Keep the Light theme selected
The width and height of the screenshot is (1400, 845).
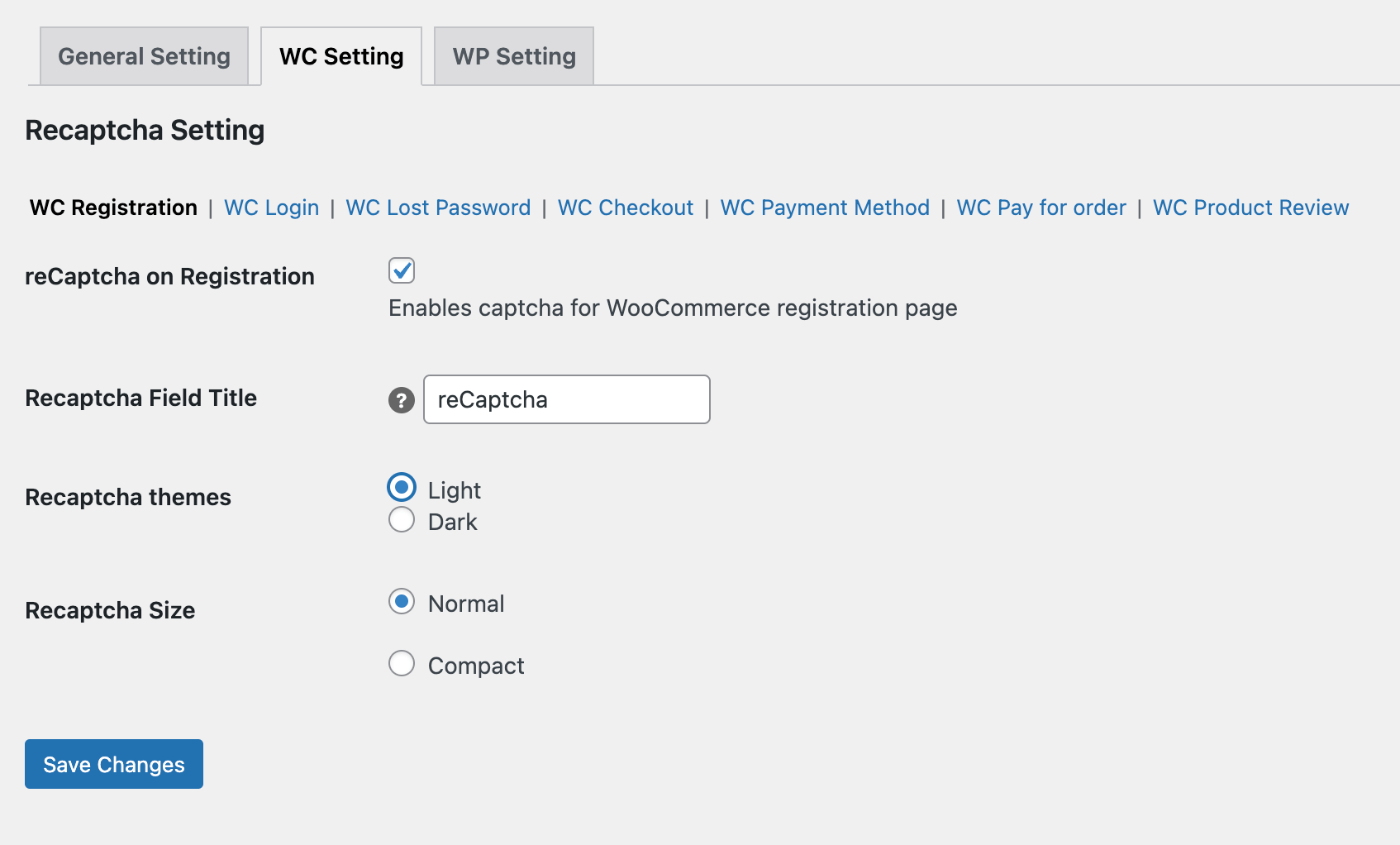pyautogui.click(x=401, y=488)
